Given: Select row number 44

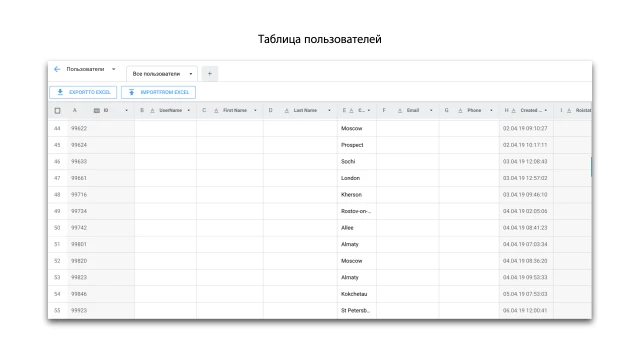Looking at the screenshot, I should click(57, 129).
